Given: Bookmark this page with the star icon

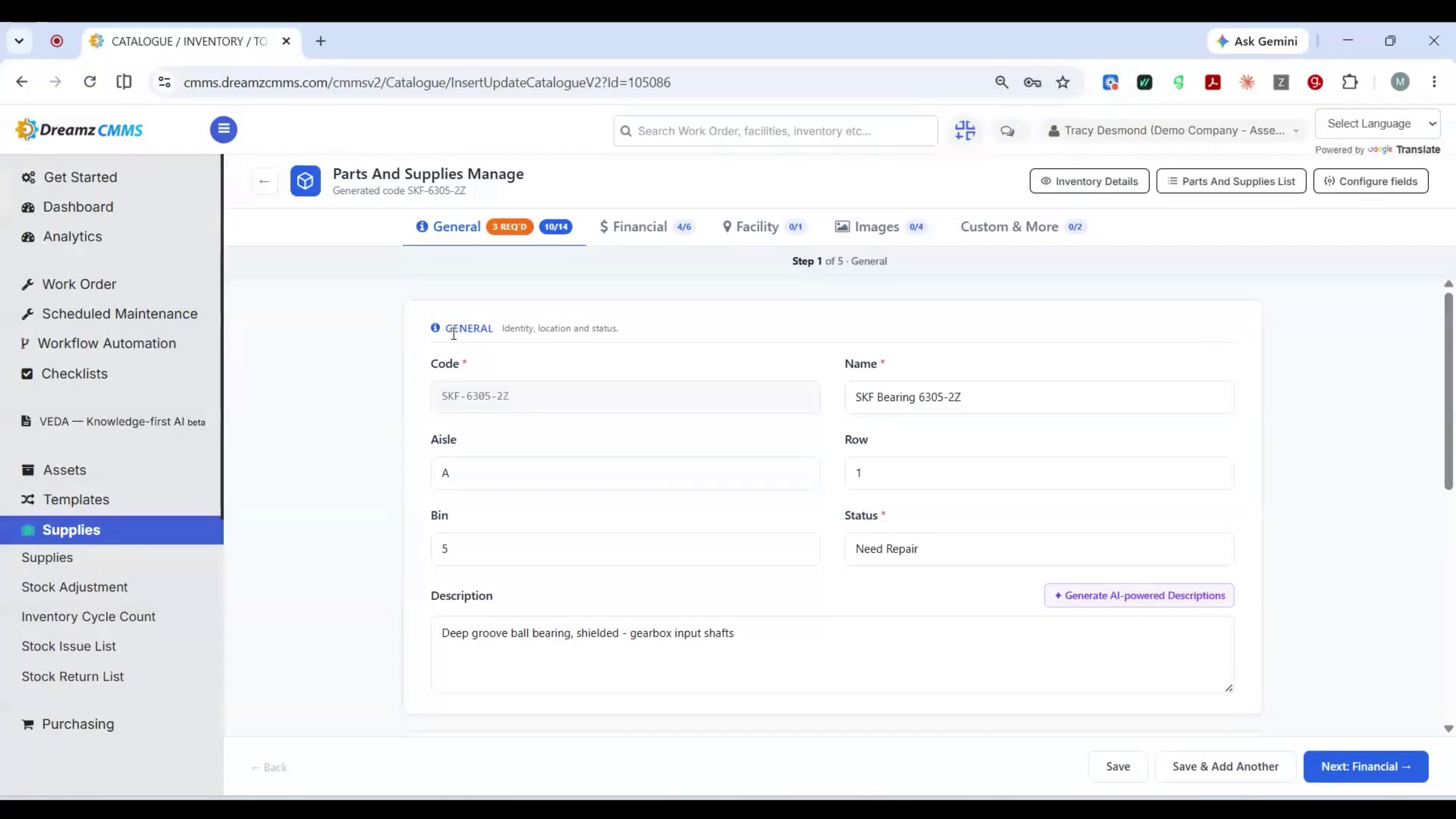Looking at the screenshot, I should pos(1063,82).
